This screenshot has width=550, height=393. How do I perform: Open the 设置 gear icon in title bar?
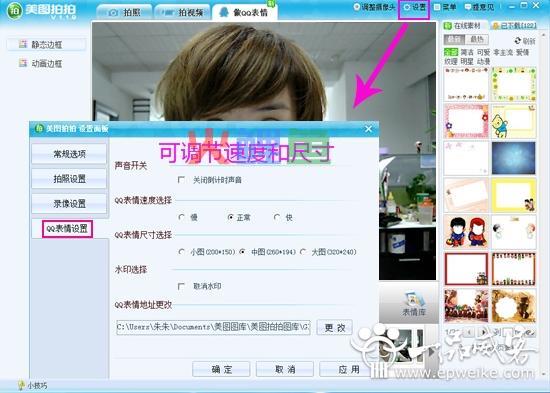(407, 7)
